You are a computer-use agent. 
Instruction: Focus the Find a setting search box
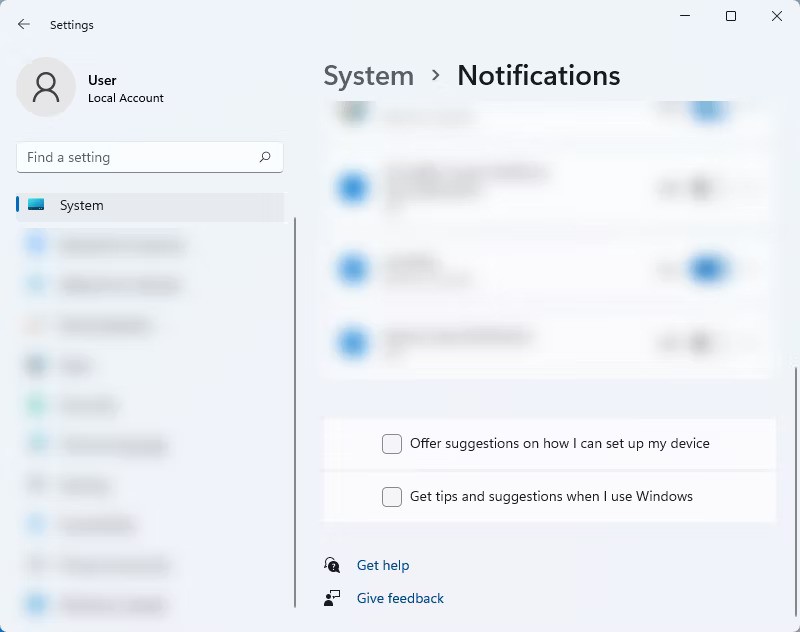point(150,157)
